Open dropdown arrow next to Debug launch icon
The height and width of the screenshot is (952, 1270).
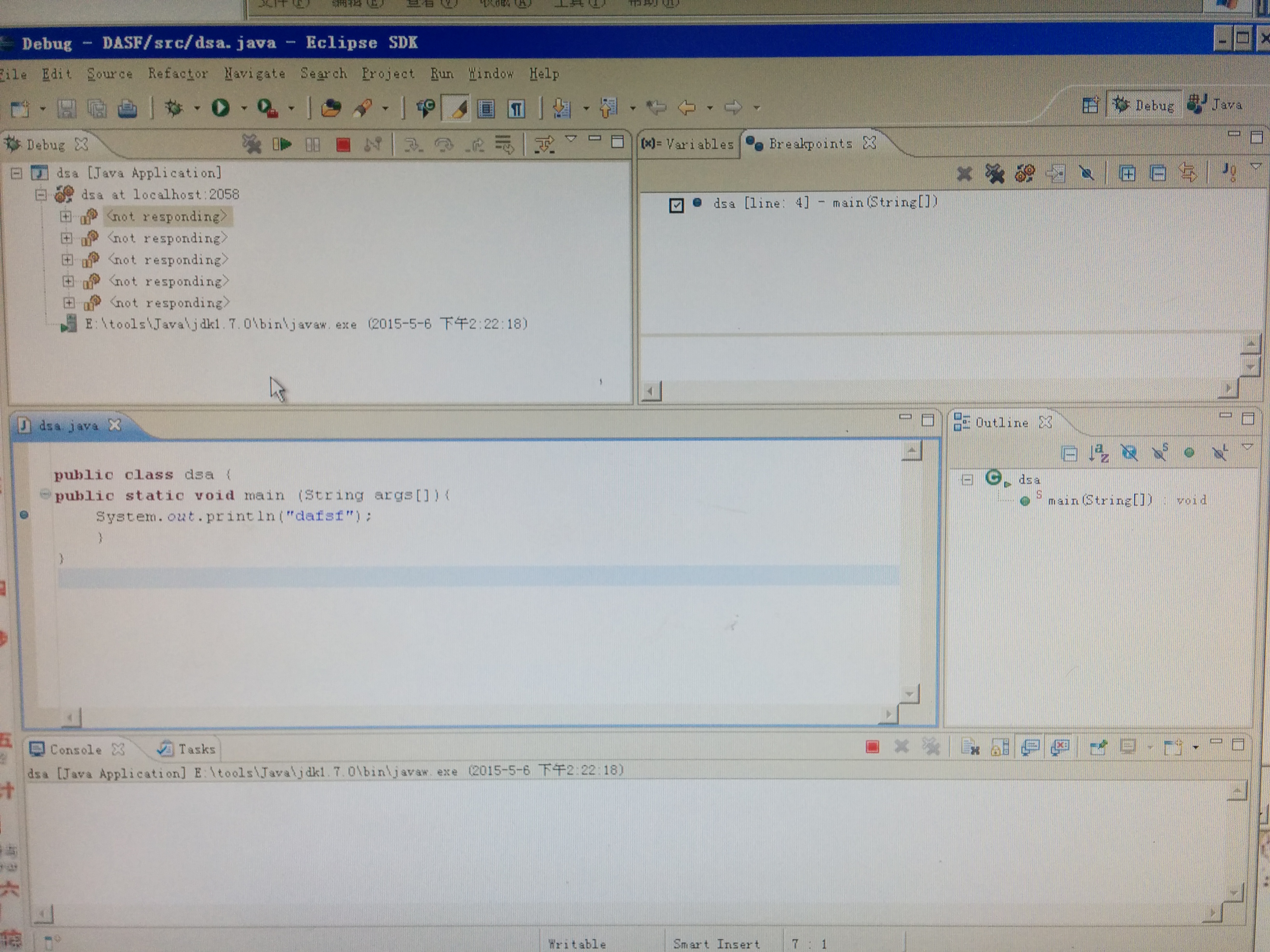pos(196,108)
